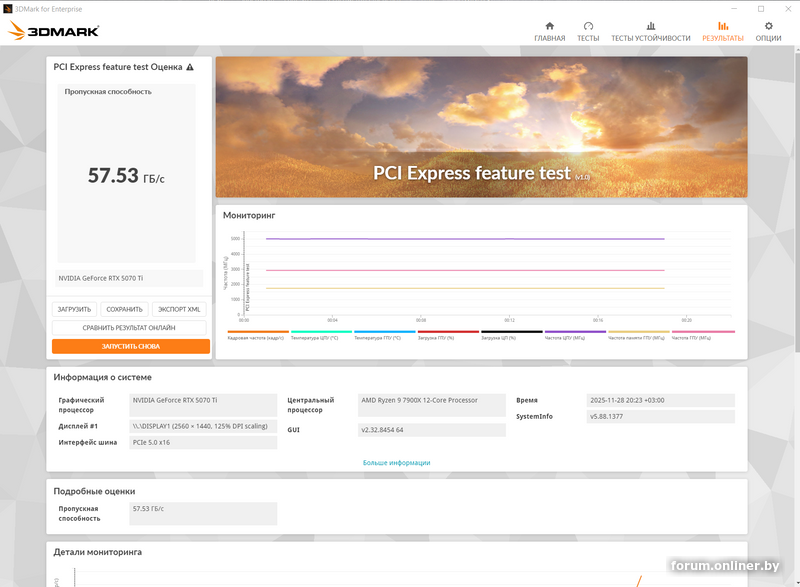Click the Экспорт XML button

[180, 309]
